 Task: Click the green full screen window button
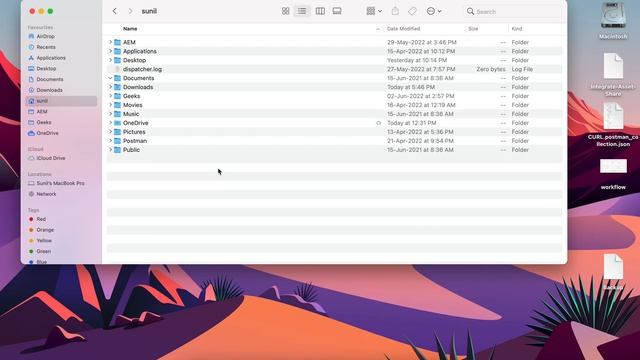tap(50, 11)
